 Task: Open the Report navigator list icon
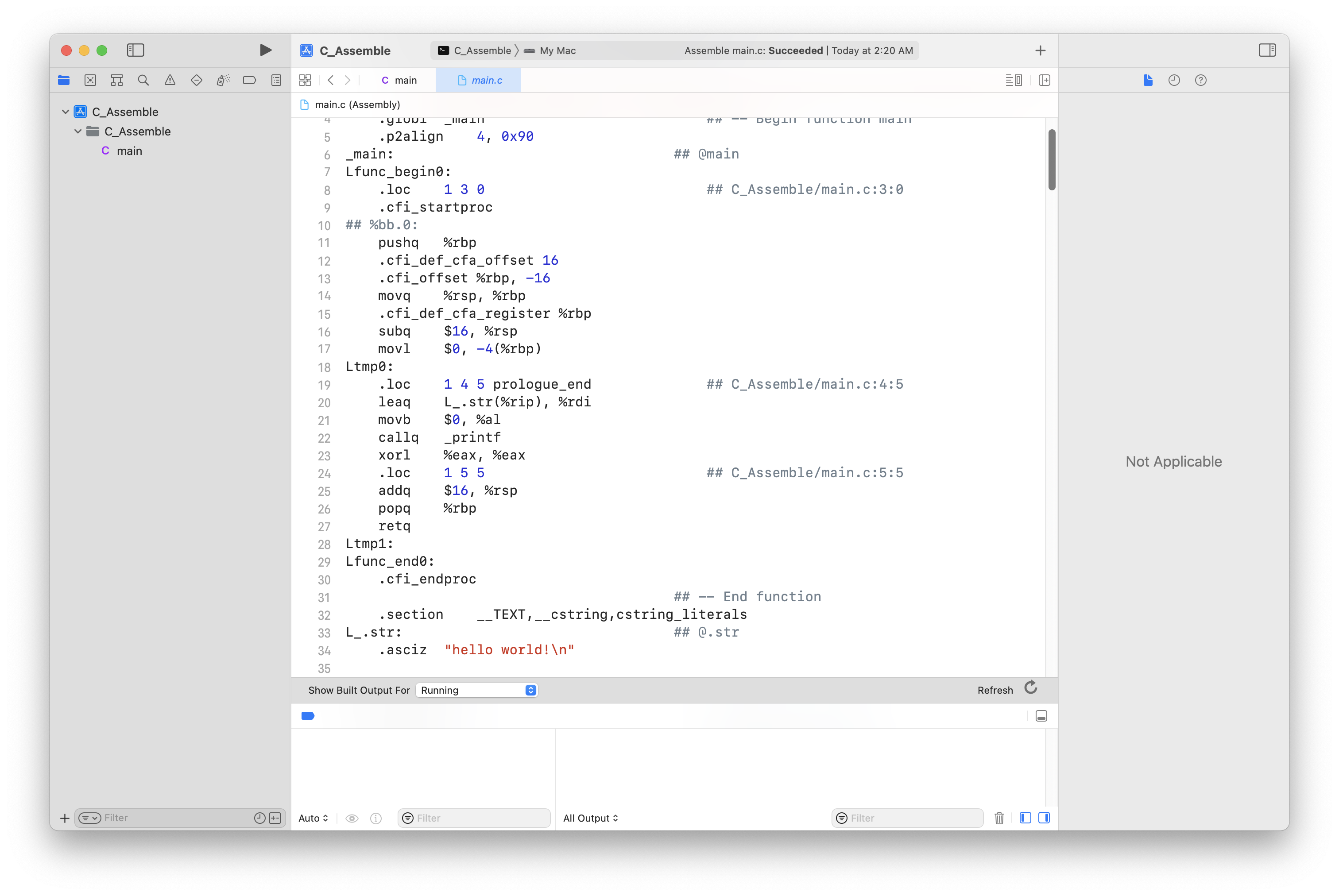(x=276, y=80)
